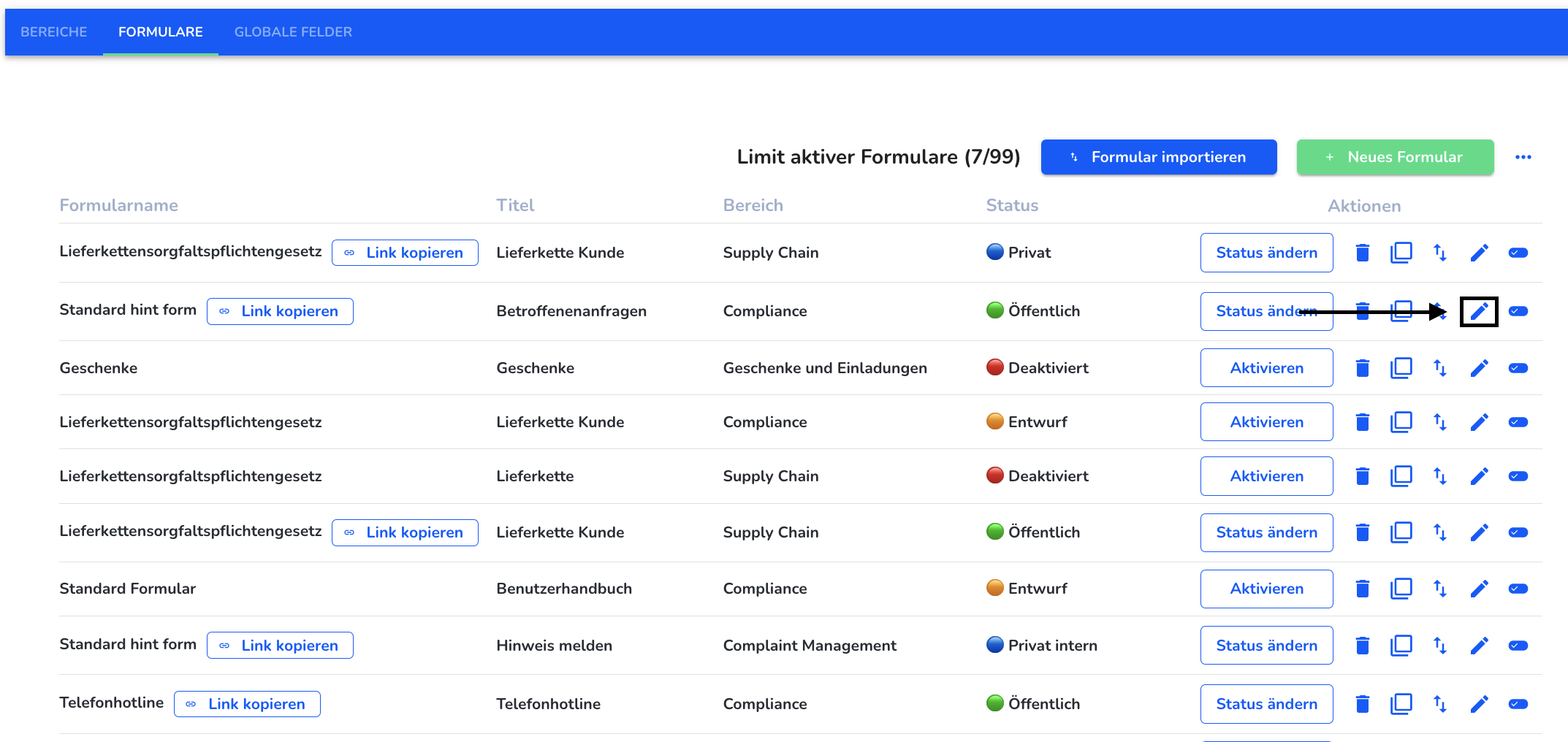Screen dimensions: 1568x742
Task: Change status of Privat Lieferkette Kunde form
Action: tap(1266, 253)
